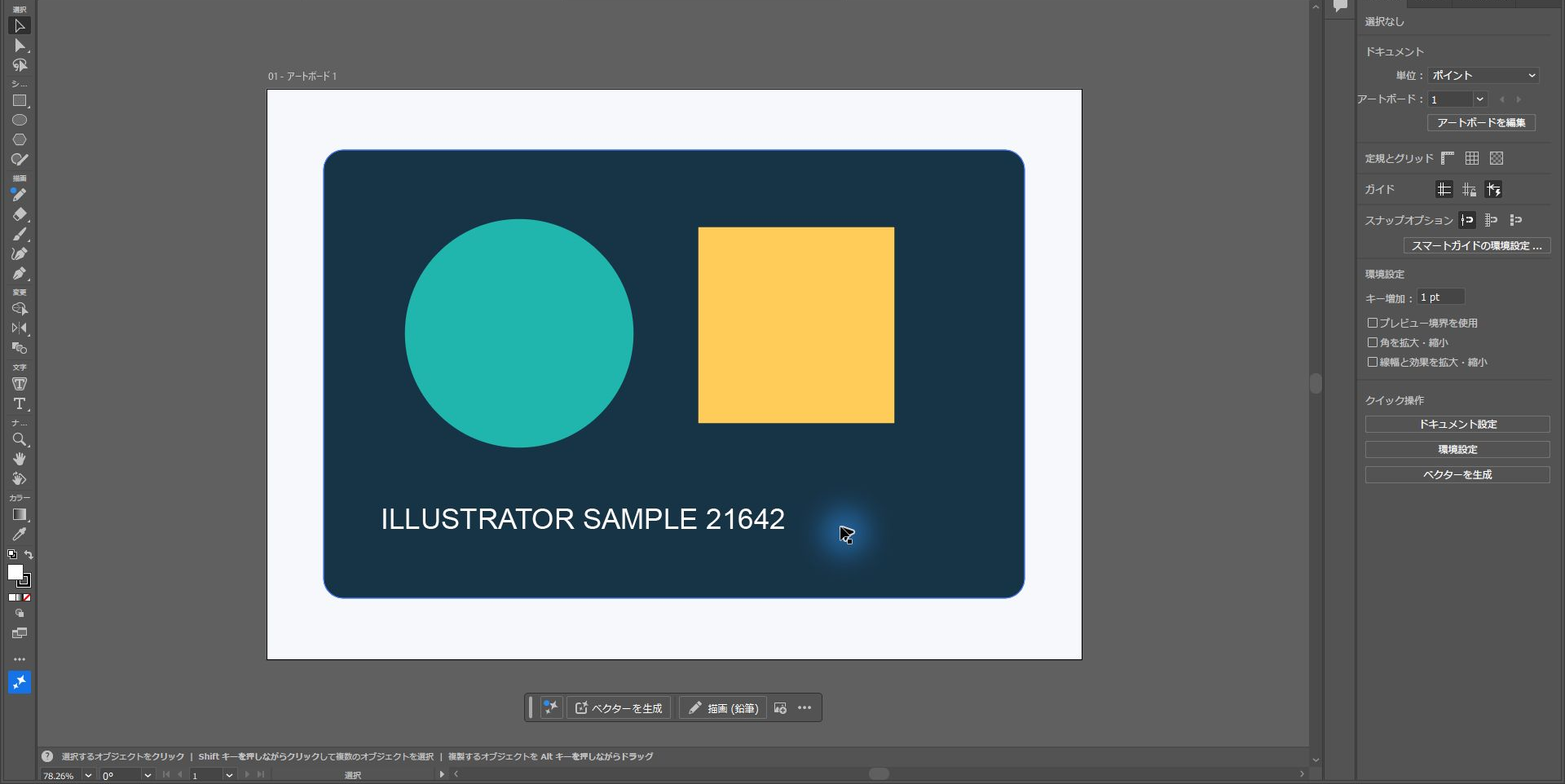Image resolution: width=1565 pixels, height=784 pixels.
Task: Swap fill and stroke colors
Action: pos(29,554)
